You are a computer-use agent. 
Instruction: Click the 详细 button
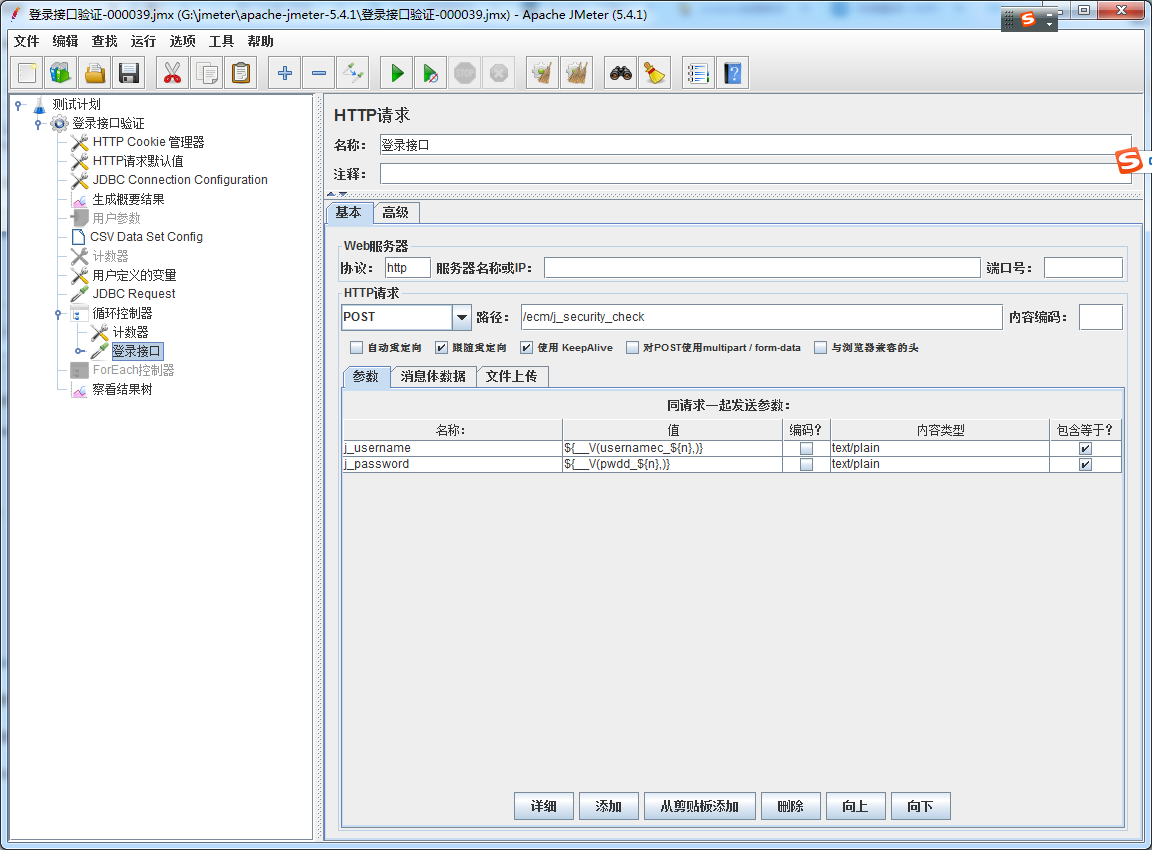click(544, 806)
